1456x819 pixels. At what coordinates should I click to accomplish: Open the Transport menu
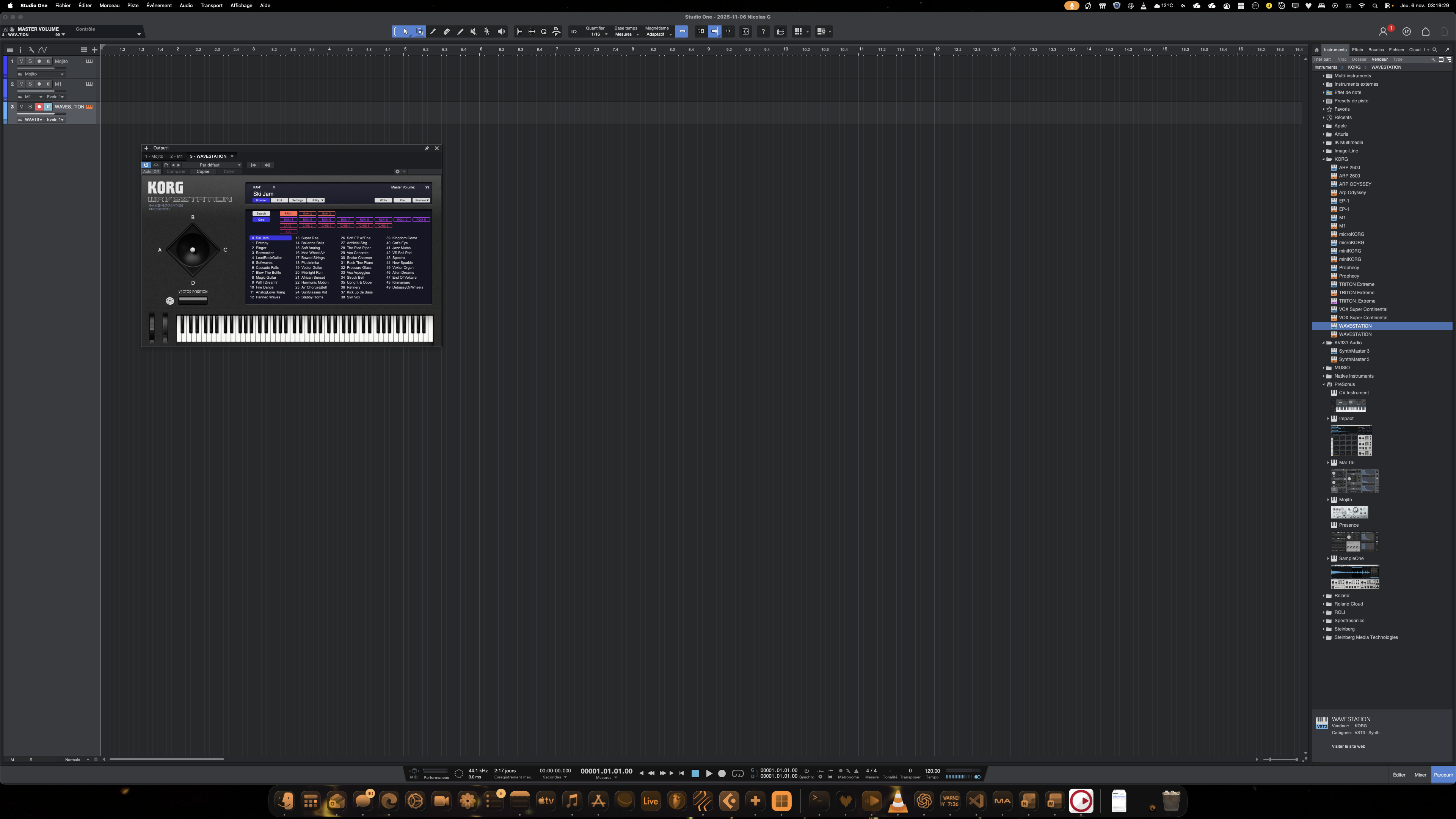coord(212,6)
